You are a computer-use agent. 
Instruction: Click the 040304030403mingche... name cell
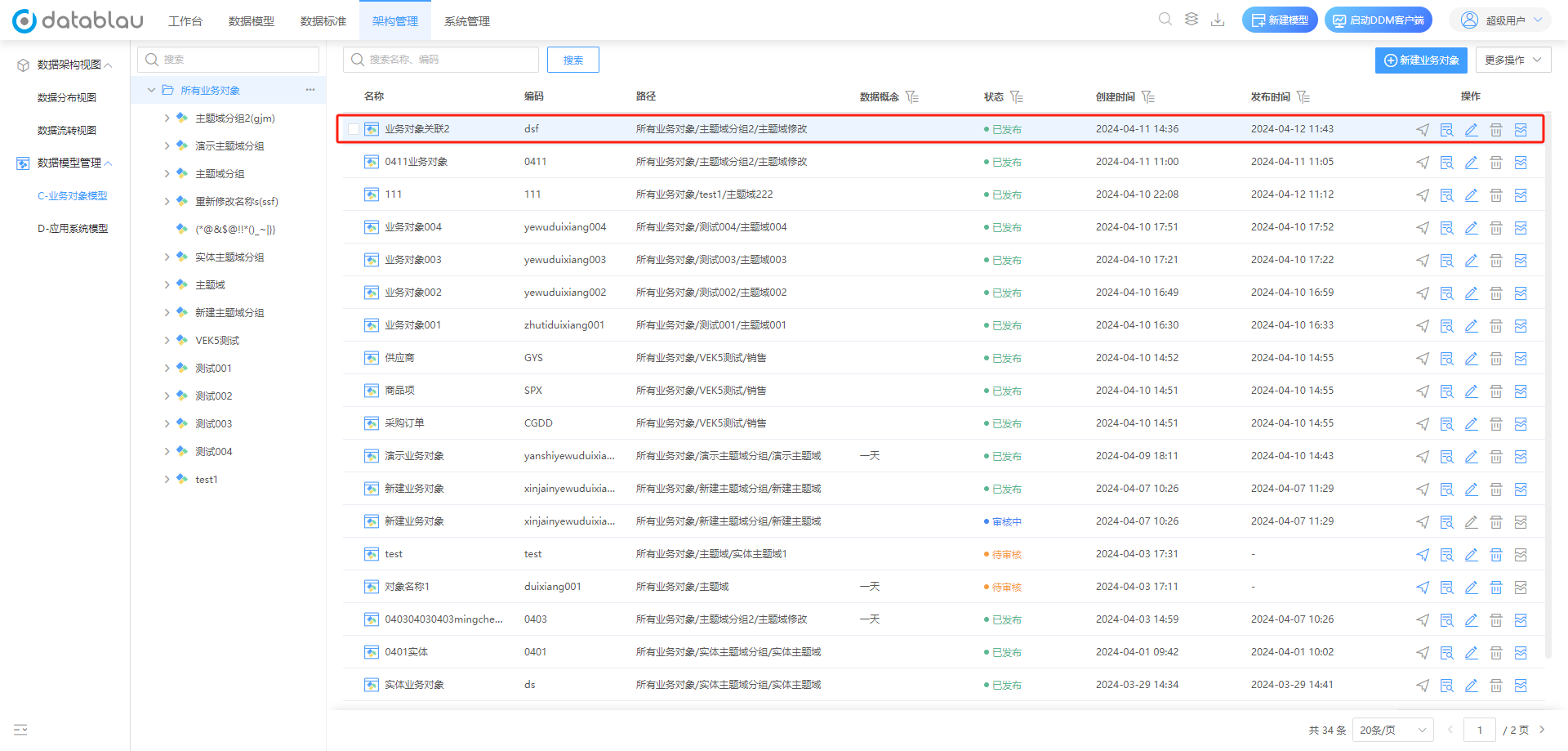(x=443, y=619)
